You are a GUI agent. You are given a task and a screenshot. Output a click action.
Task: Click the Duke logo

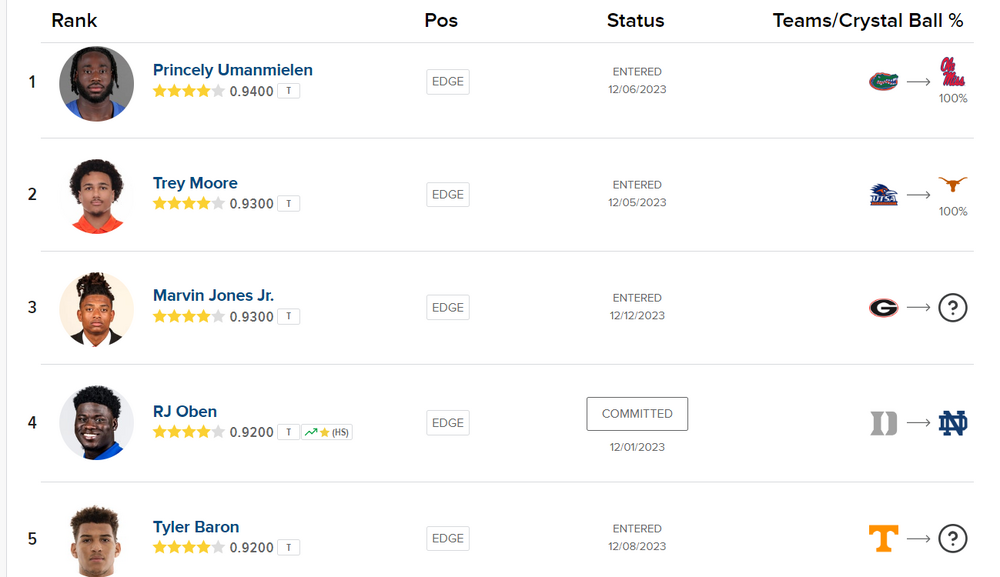pos(883,423)
